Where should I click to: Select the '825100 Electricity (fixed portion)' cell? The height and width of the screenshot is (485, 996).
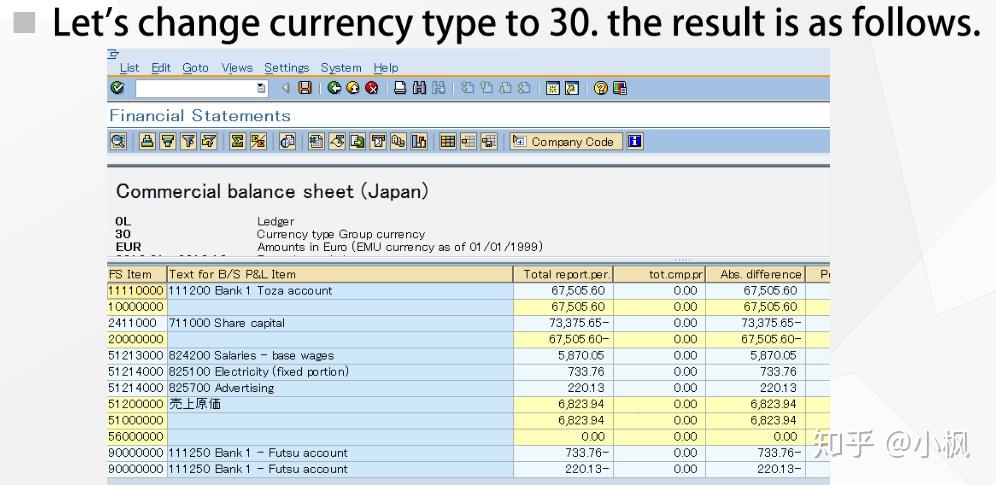coord(340,371)
